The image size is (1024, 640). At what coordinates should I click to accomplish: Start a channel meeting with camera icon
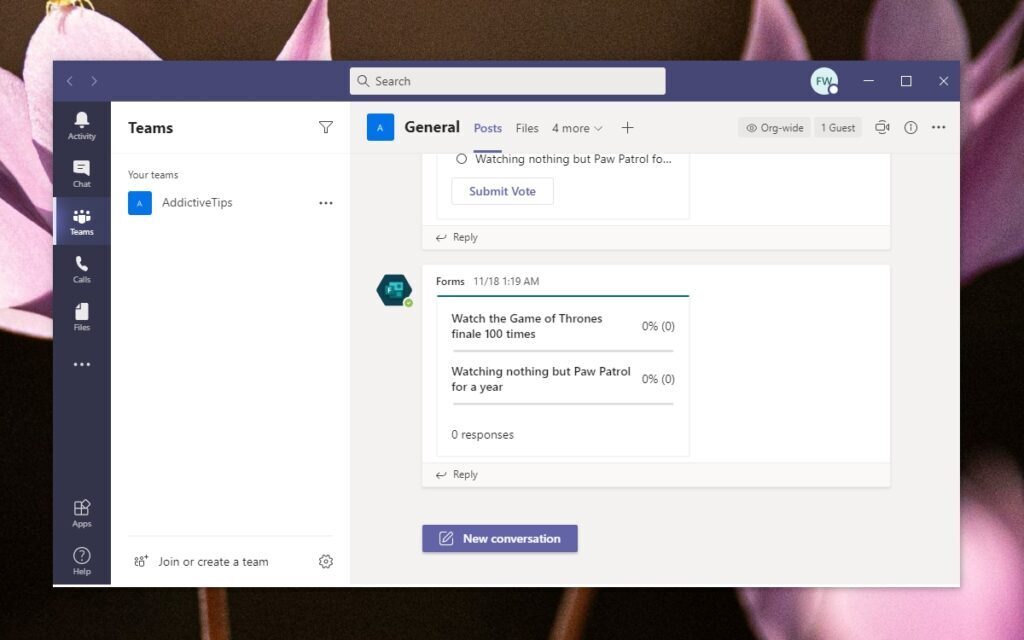click(882, 128)
